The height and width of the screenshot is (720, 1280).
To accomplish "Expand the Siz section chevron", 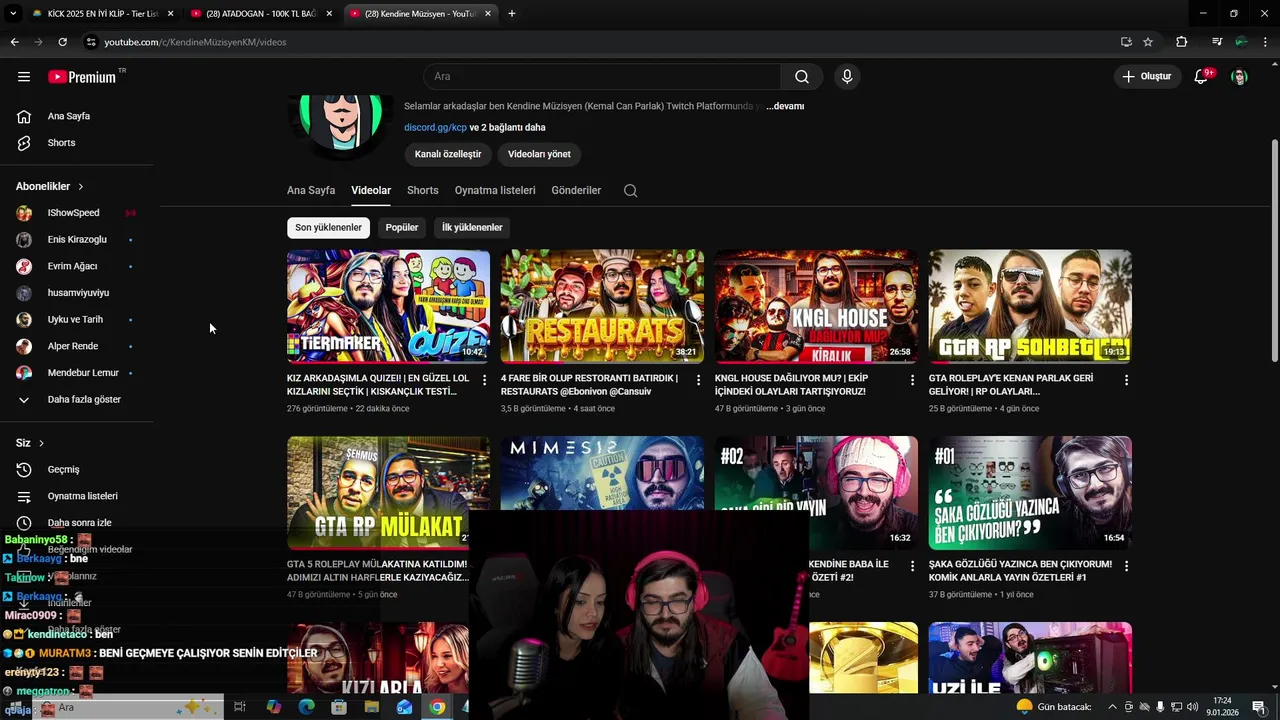I will pyautogui.click(x=41, y=443).
